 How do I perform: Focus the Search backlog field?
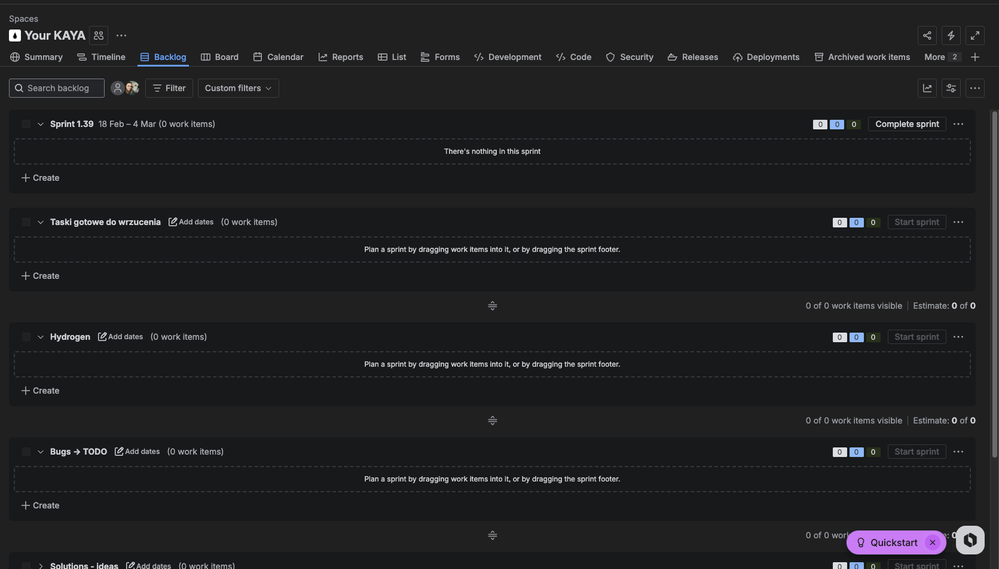tap(57, 88)
